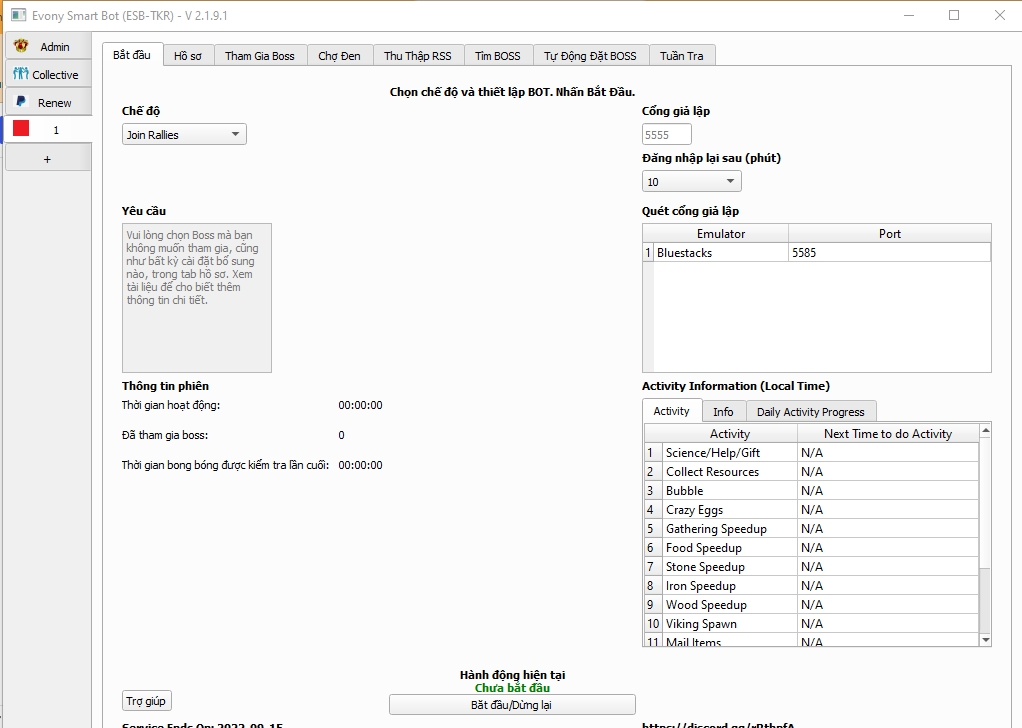The image size is (1022, 728).
Task: Go to the Chợ Đen tab
Action: click(x=339, y=56)
